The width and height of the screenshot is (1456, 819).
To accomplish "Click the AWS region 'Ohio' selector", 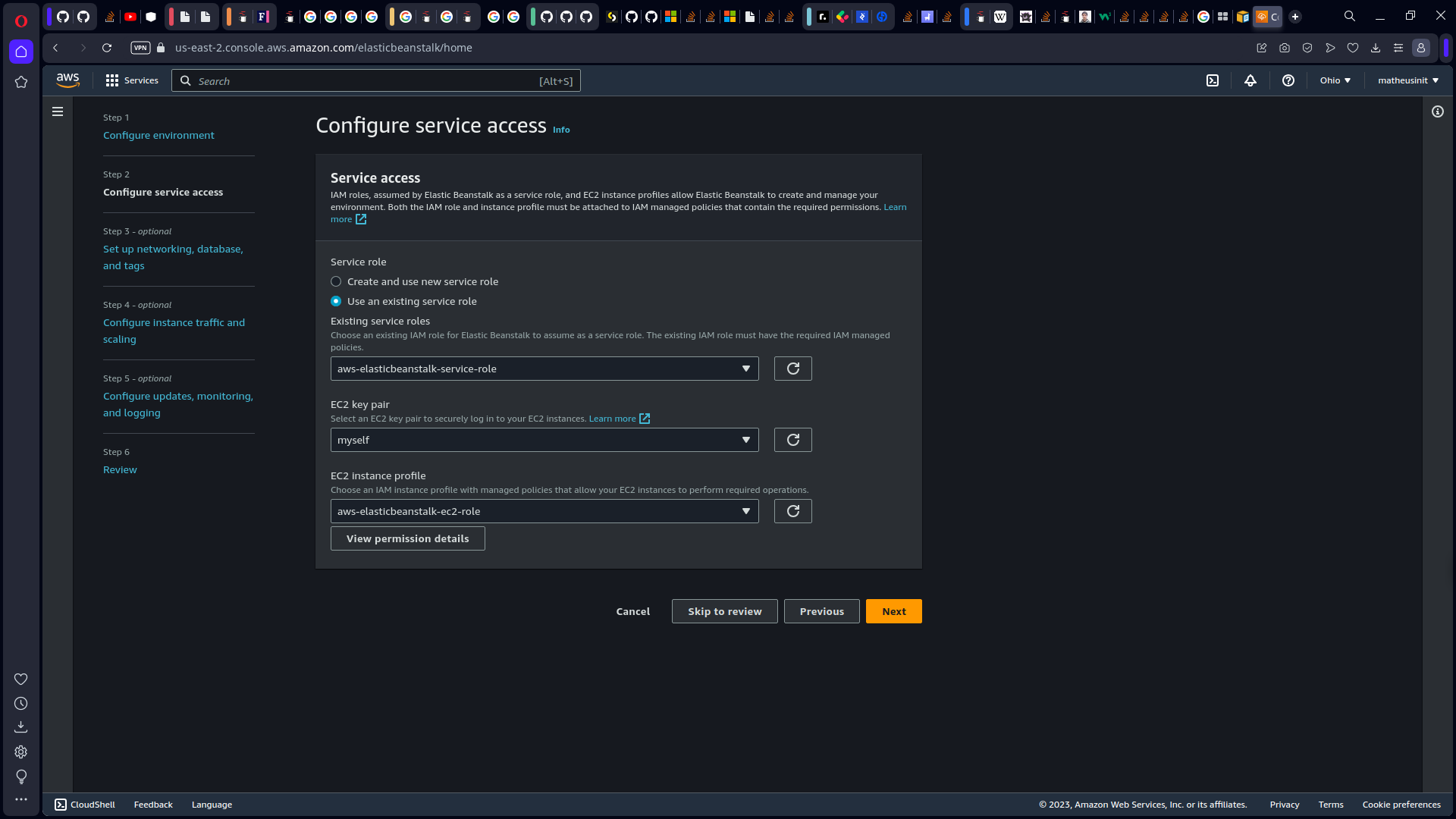I will [1335, 80].
